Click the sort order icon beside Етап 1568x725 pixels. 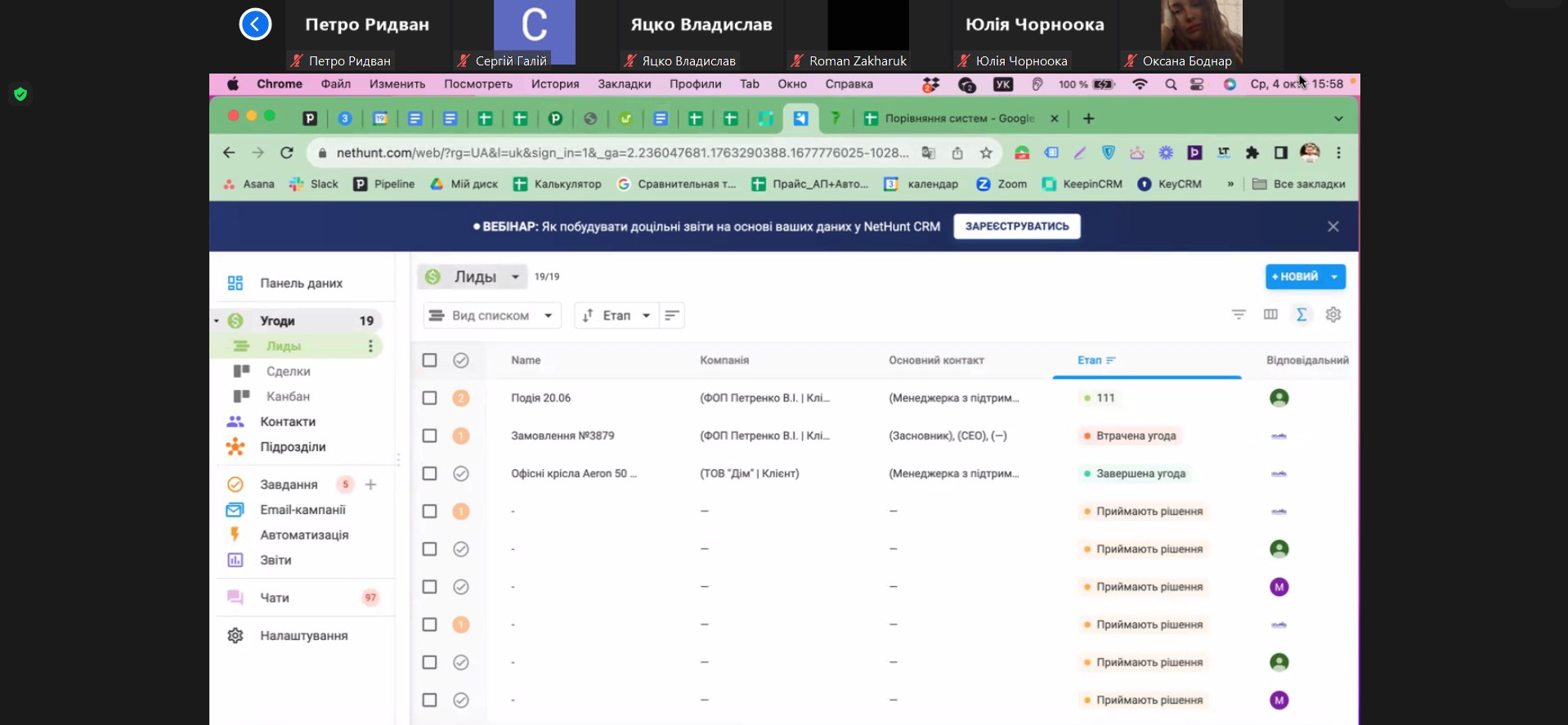tap(672, 316)
